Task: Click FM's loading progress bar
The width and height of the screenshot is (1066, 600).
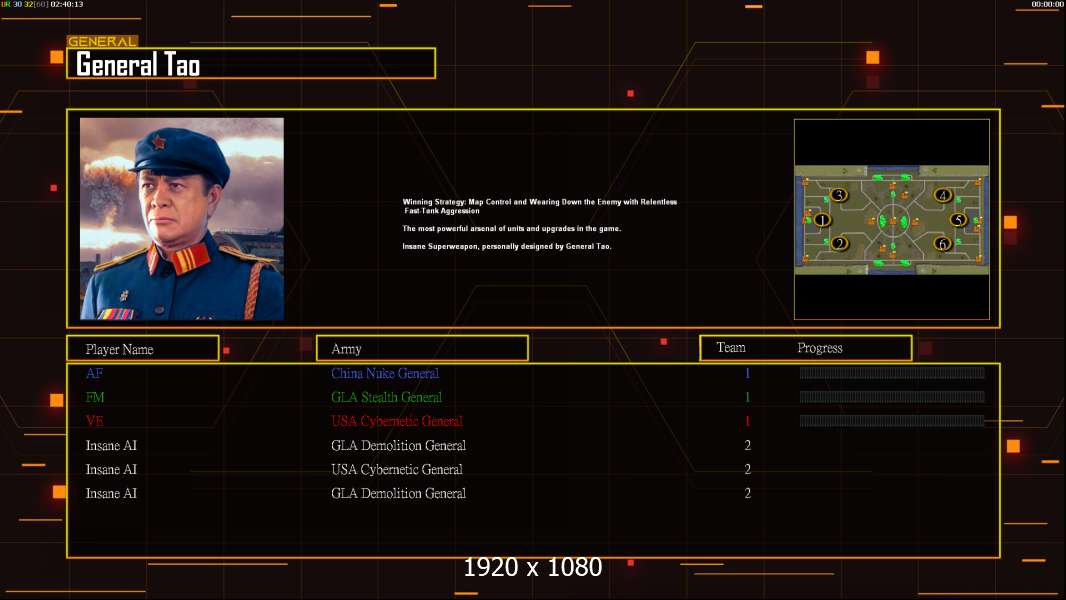Action: pyautogui.click(x=892, y=396)
